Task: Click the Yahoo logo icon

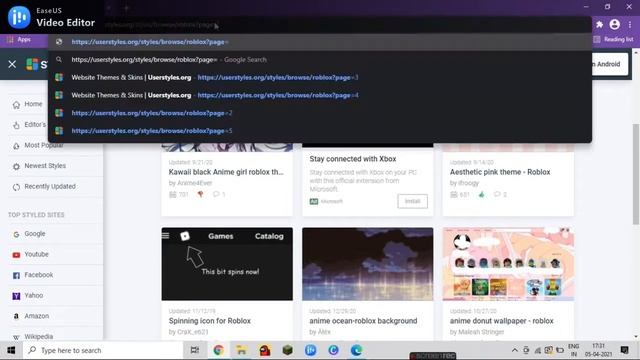Action: point(16,296)
